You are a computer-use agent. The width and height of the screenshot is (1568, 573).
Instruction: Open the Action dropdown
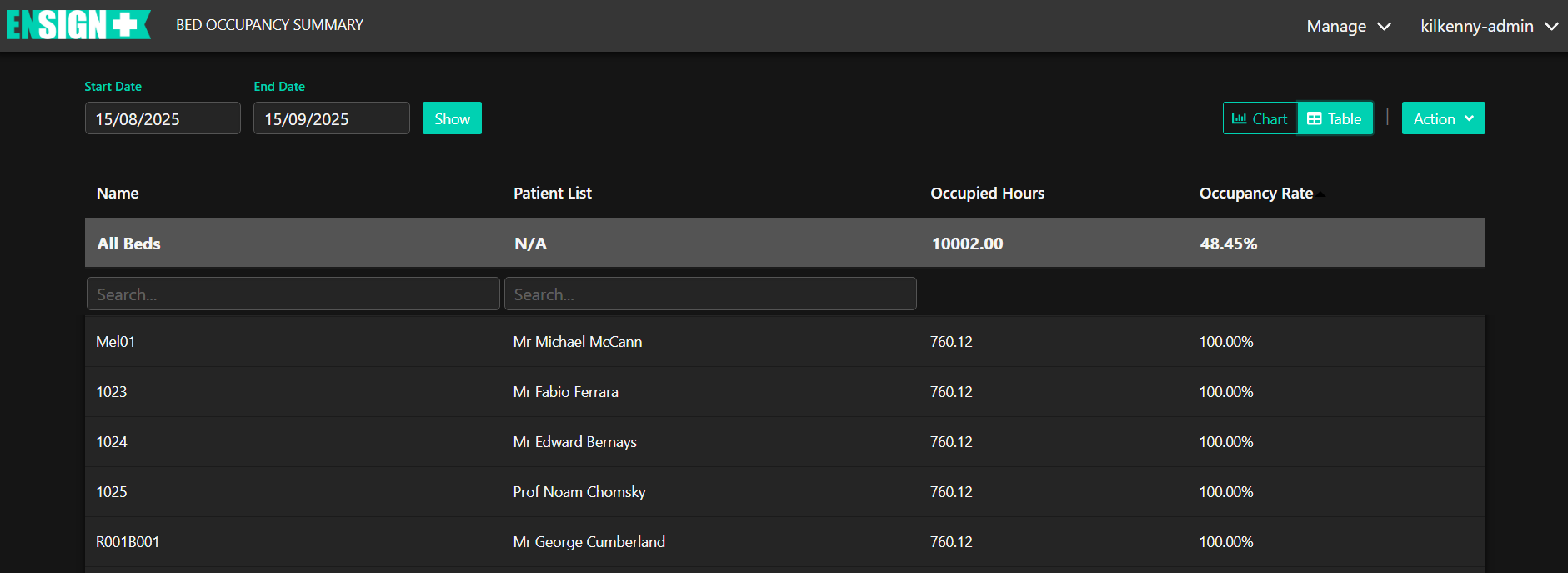tap(1443, 119)
